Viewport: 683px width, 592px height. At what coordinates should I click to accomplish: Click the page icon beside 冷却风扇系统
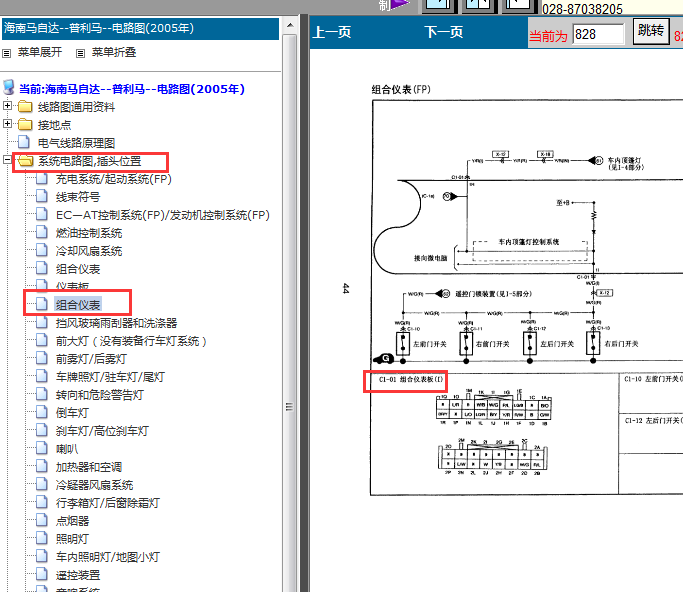tap(42, 250)
